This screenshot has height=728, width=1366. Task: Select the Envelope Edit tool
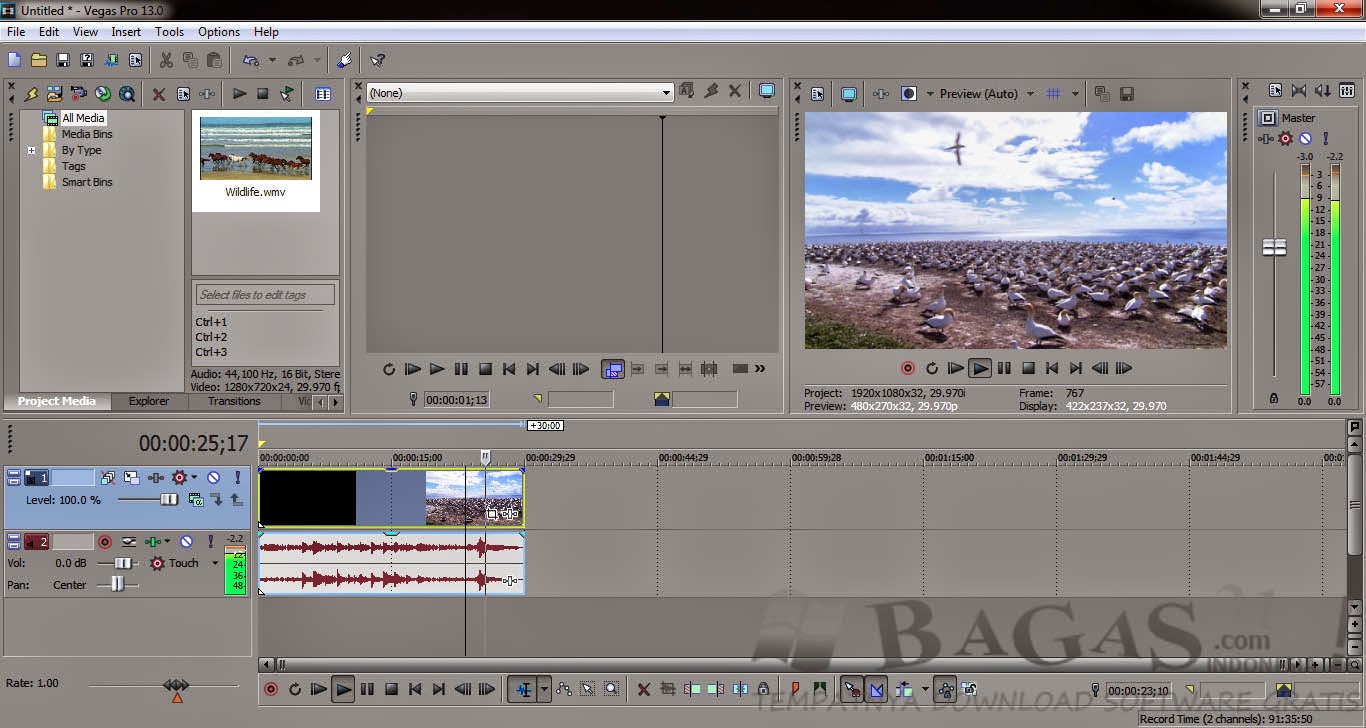pos(564,689)
